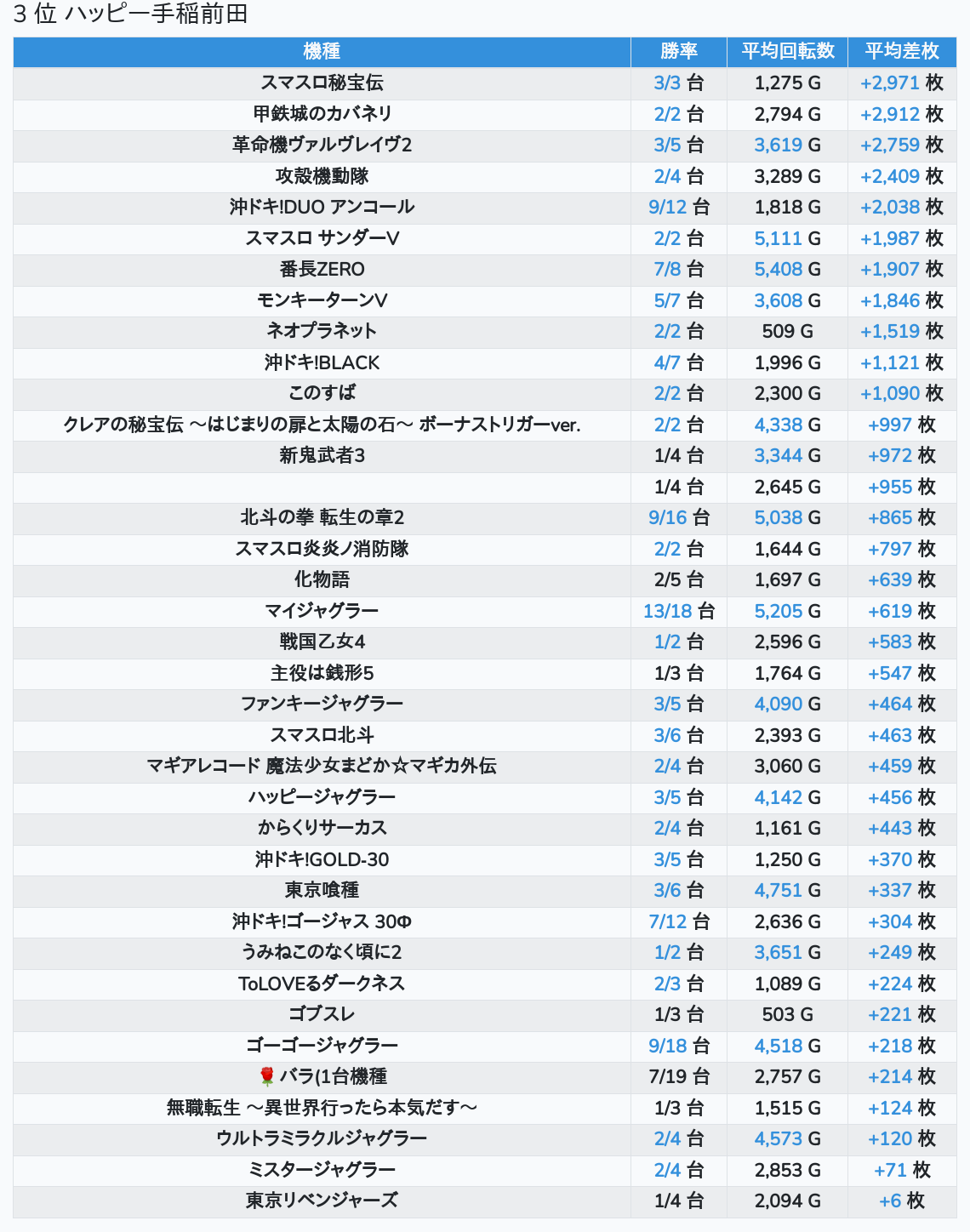Viewport: 970px width, 1232px height.
Task: Sort by the 勝率 column header
Action: tap(679, 51)
